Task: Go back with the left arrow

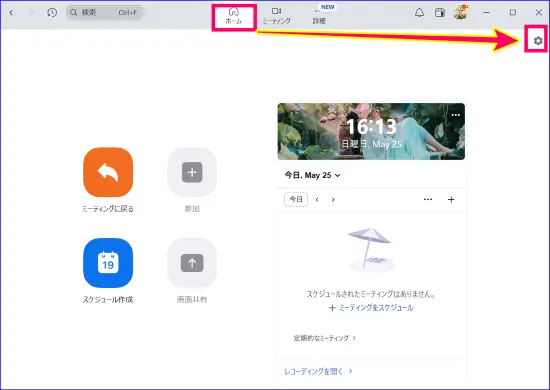Action: [11, 13]
